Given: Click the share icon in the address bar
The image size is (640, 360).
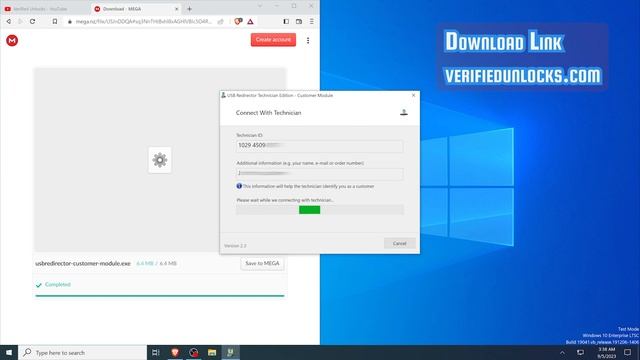Looking at the screenshot, I should 221,21.
